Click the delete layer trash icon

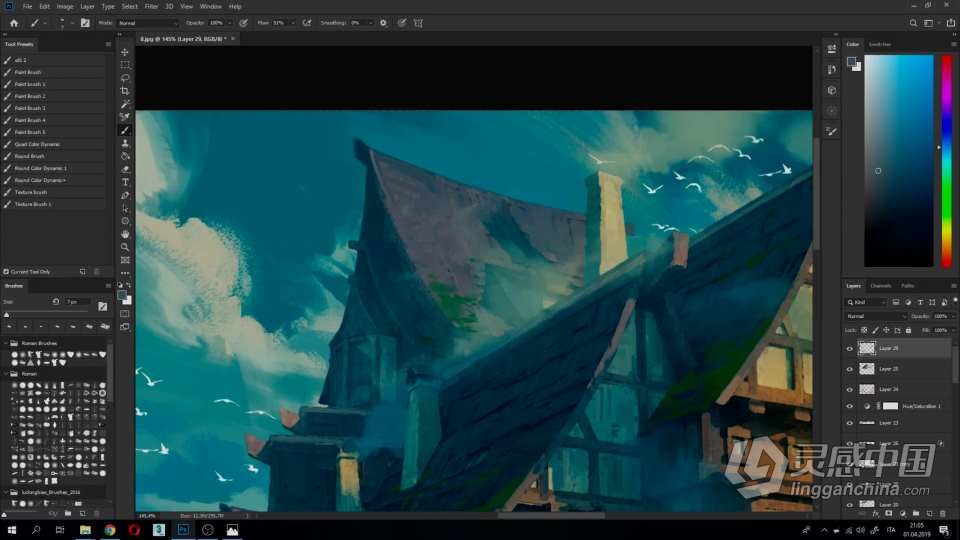943,514
